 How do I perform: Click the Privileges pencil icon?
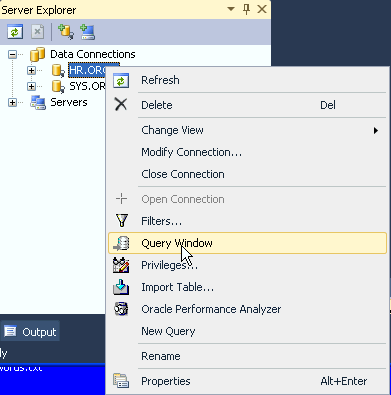(121, 265)
